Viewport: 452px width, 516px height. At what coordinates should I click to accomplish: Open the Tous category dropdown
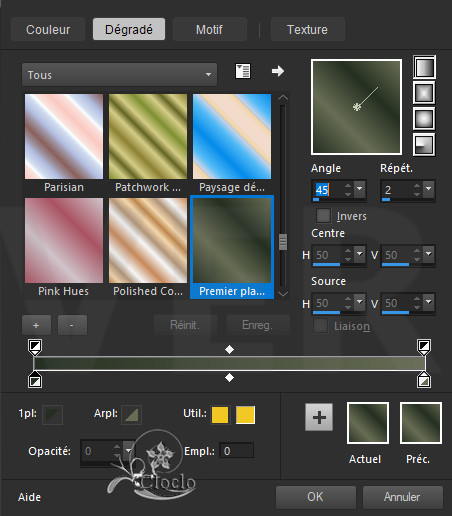tap(119, 75)
